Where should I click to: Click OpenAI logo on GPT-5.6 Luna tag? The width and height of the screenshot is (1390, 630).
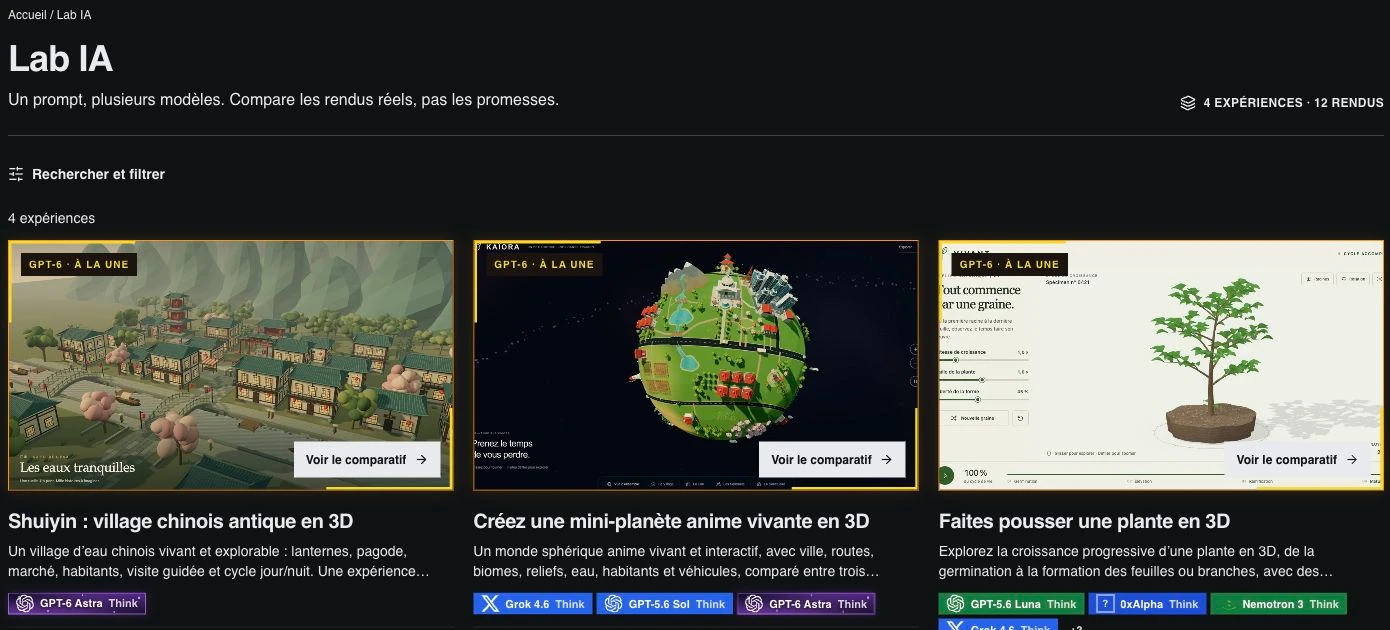pyautogui.click(x=955, y=604)
